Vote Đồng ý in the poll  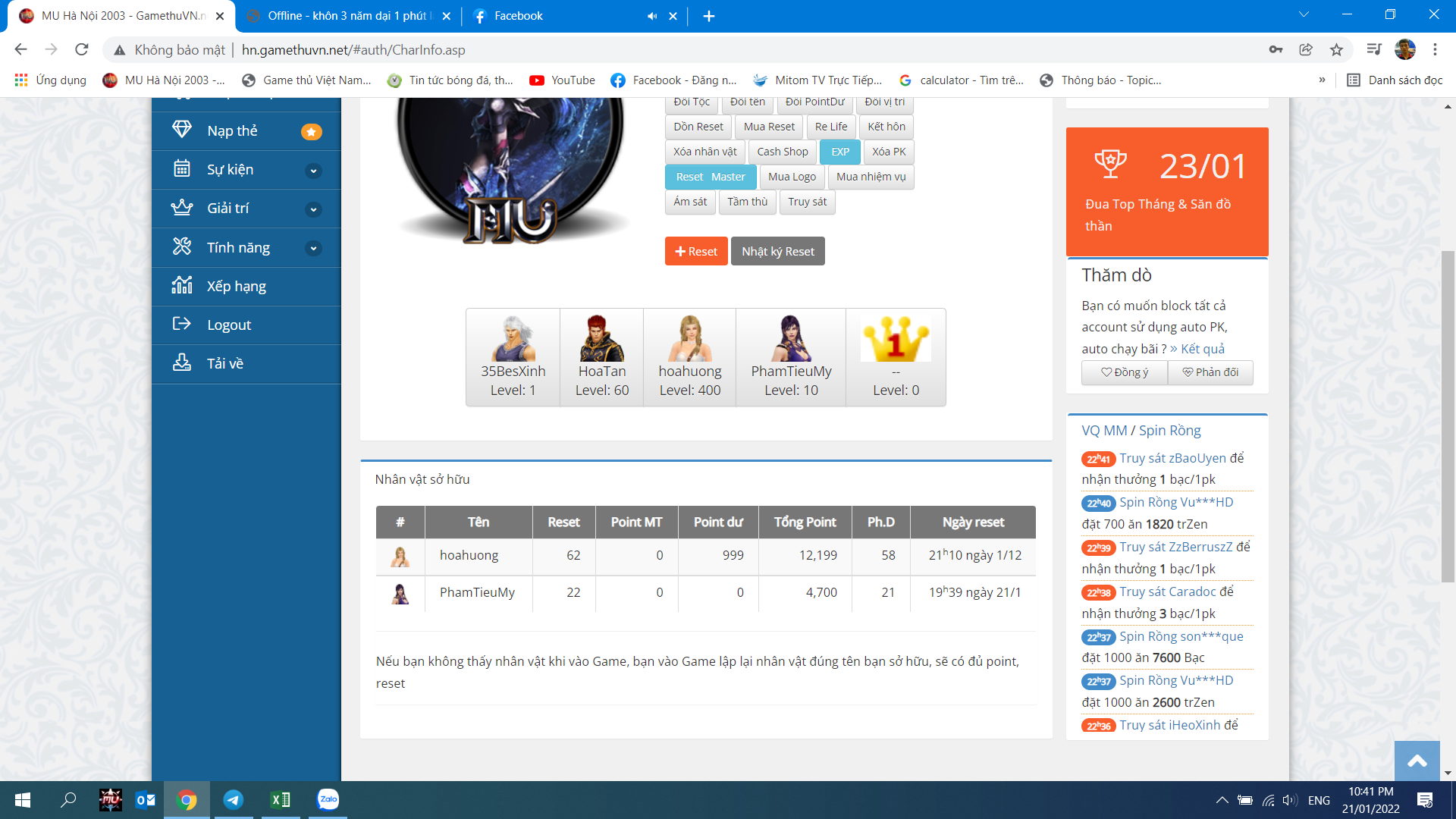click(1125, 372)
